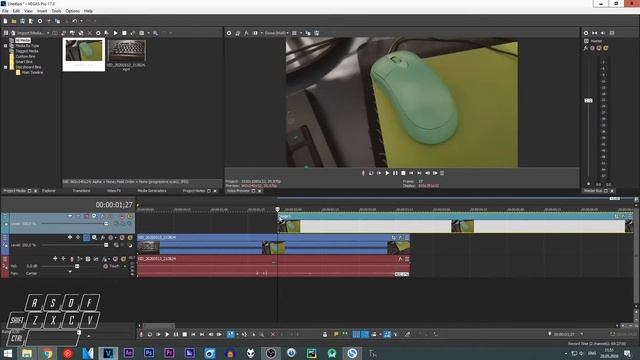Open the File menu
640x360 pixels.
click(5, 11)
